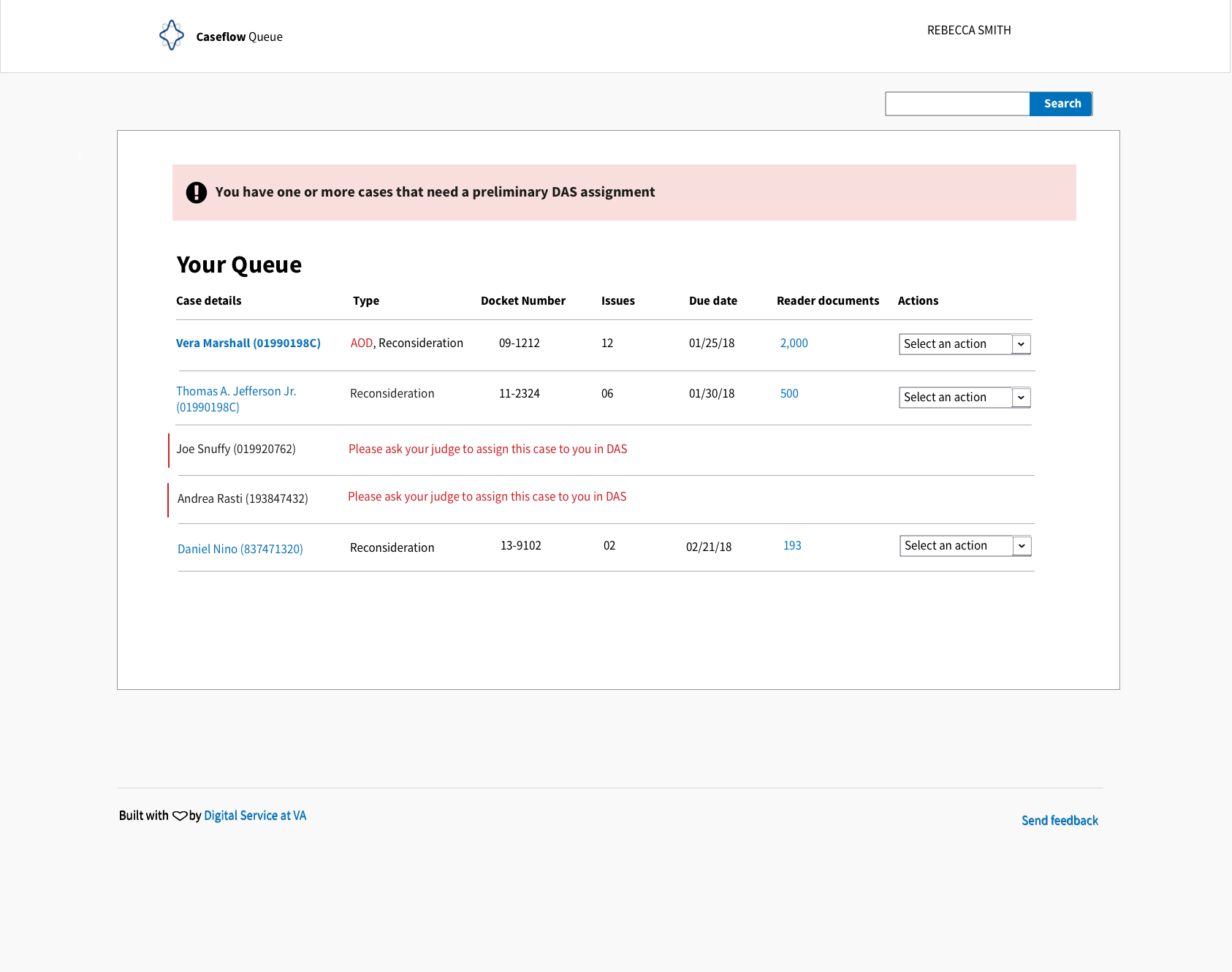Click inside the search input field
Screen dimensions: 1232x972
(x=957, y=103)
